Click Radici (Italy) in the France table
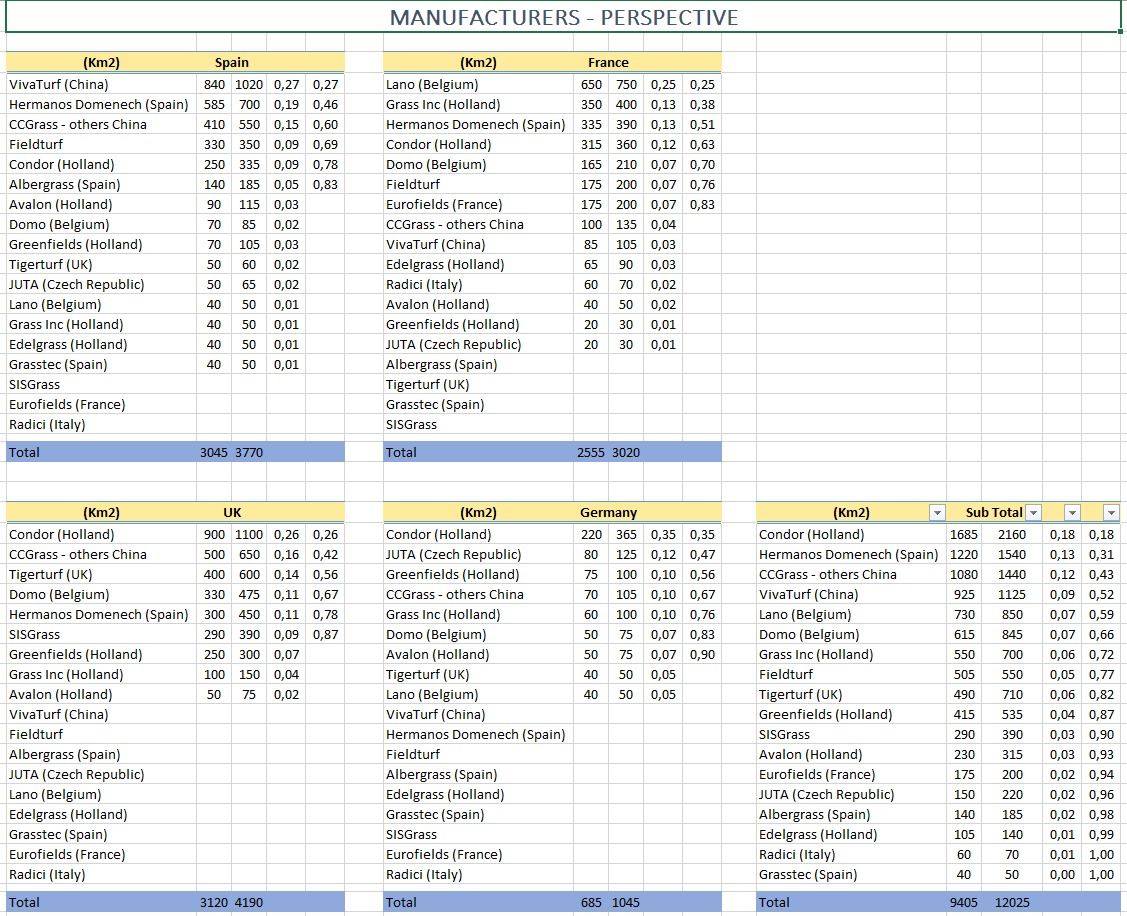Screen dimensions: 1127x916 (x=424, y=284)
